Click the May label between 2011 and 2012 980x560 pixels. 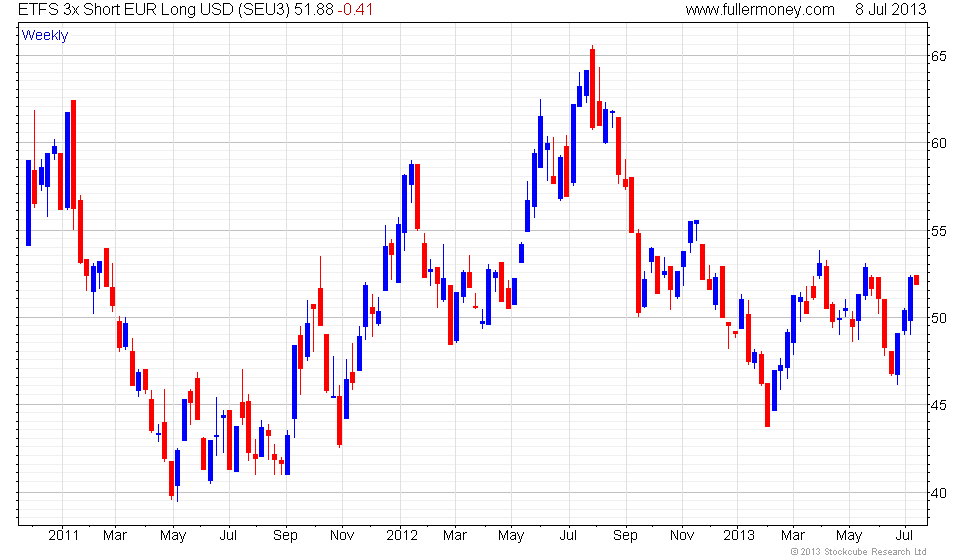coord(173,536)
